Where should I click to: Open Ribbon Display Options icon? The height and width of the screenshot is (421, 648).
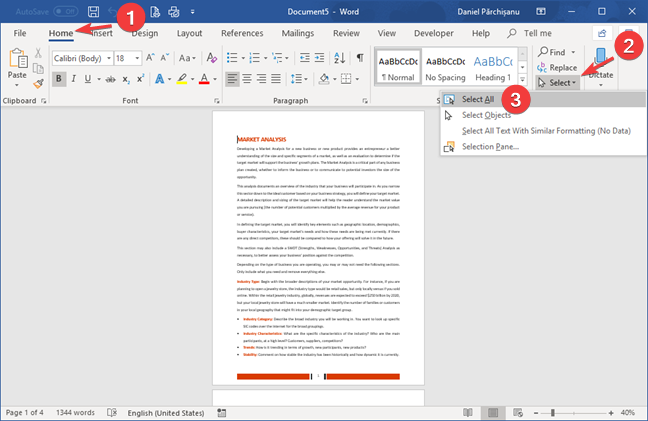point(541,12)
